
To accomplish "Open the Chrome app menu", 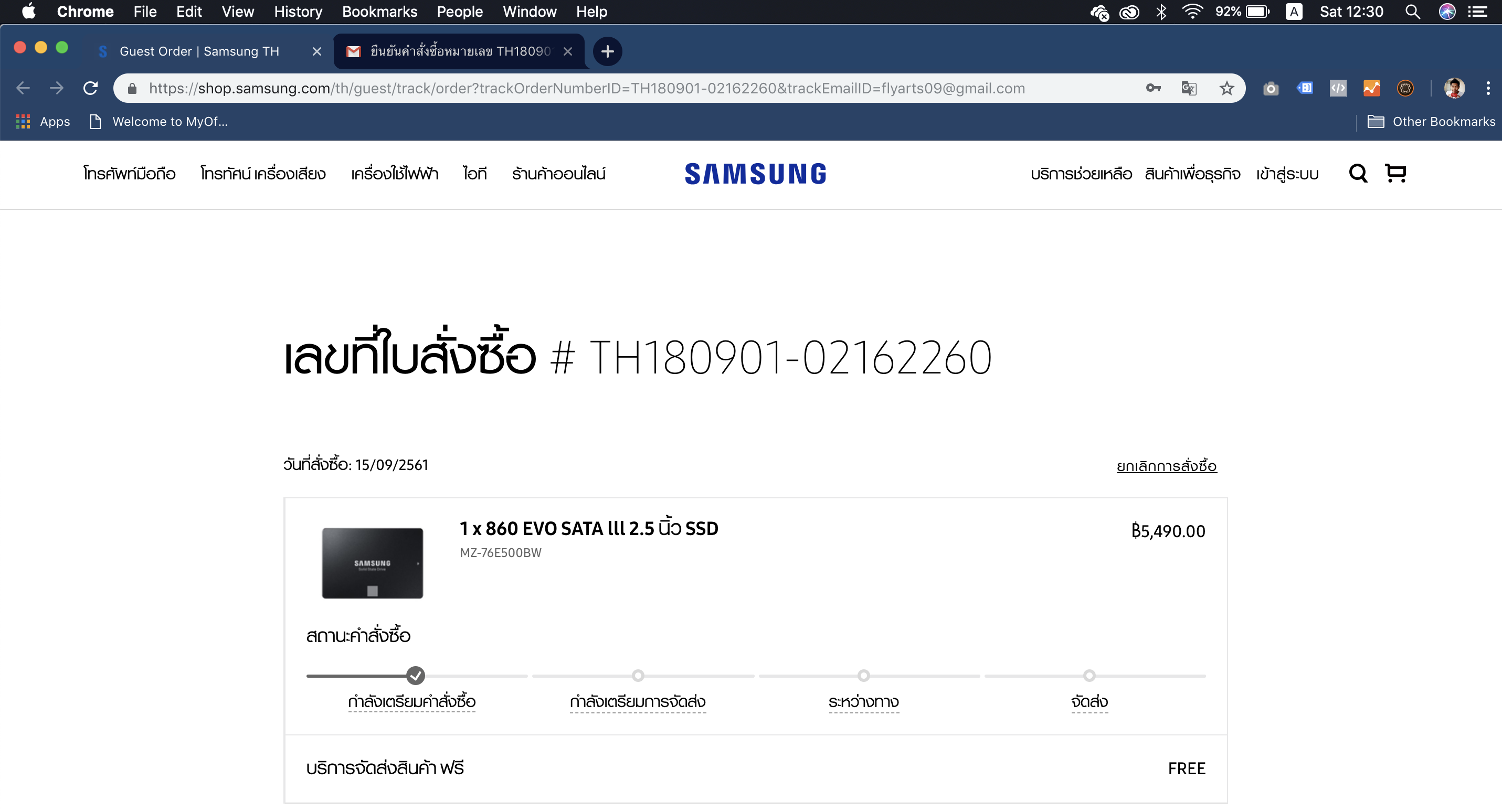I will (85, 12).
